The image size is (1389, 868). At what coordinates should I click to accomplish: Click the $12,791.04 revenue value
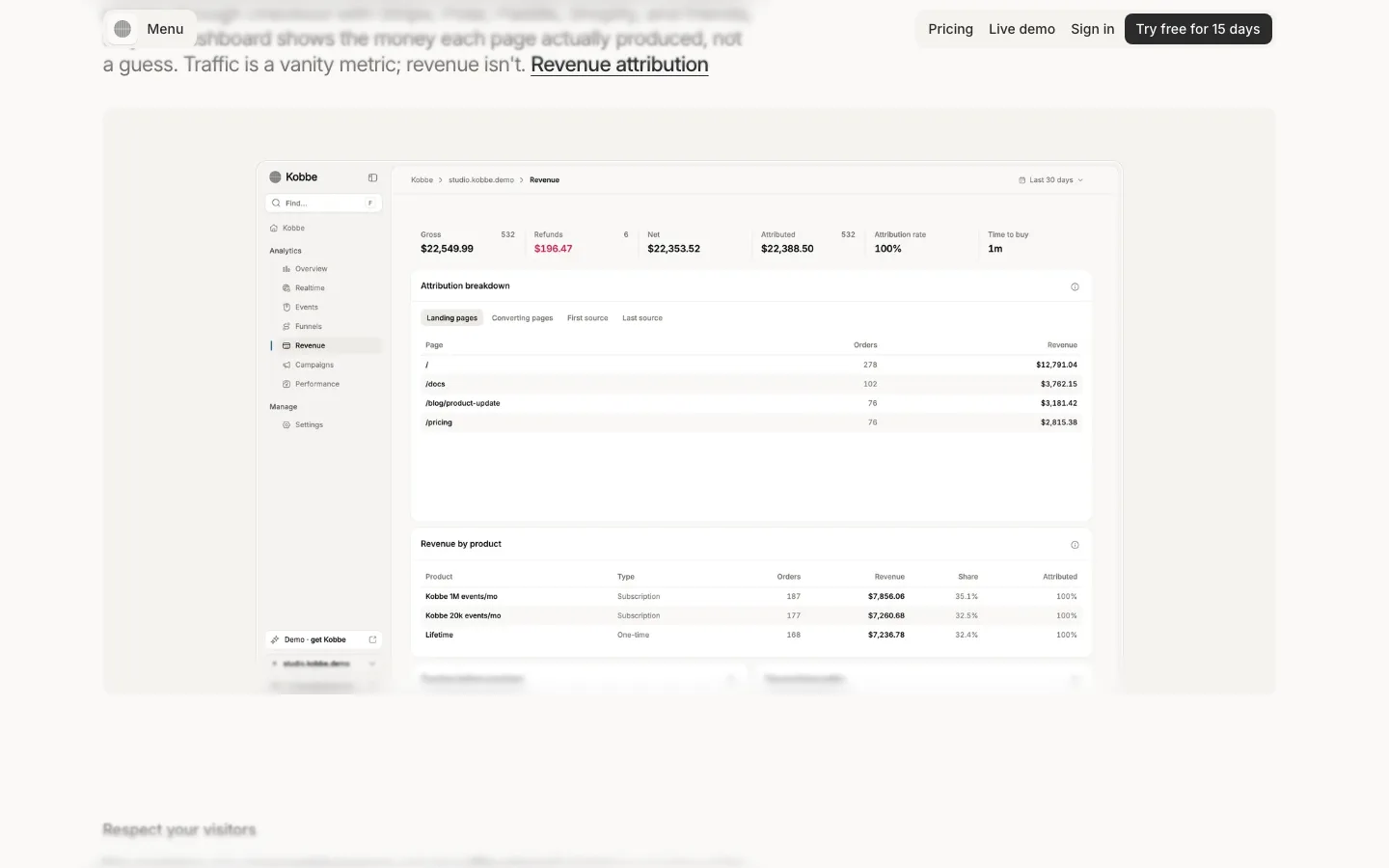[1056, 366]
